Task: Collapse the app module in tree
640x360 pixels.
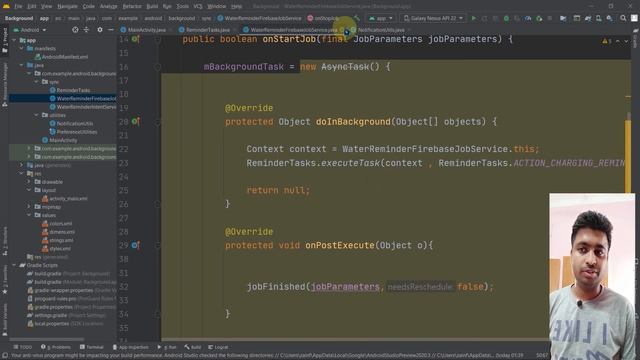Action: coord(14,40)
